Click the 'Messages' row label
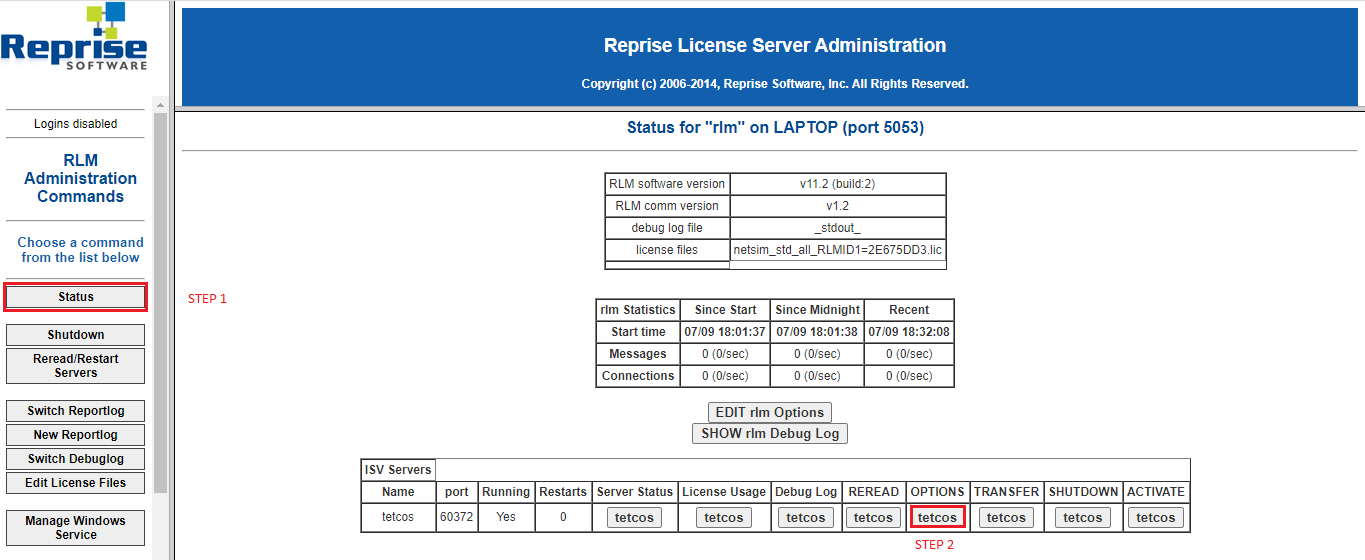Image resolution: width=1365 pixels, height=560 pixels. [x=638, y=354]
